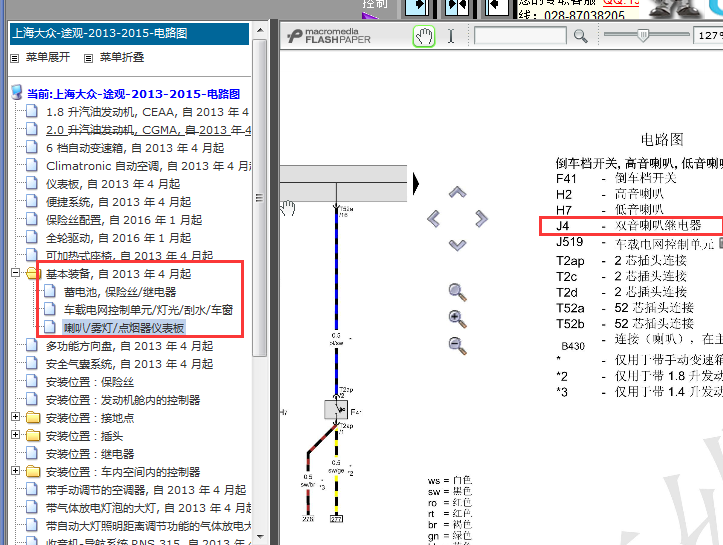The image size is (723, 545).
Task: Open 6 档自动变速箱 document
Action: pos(135,148)
